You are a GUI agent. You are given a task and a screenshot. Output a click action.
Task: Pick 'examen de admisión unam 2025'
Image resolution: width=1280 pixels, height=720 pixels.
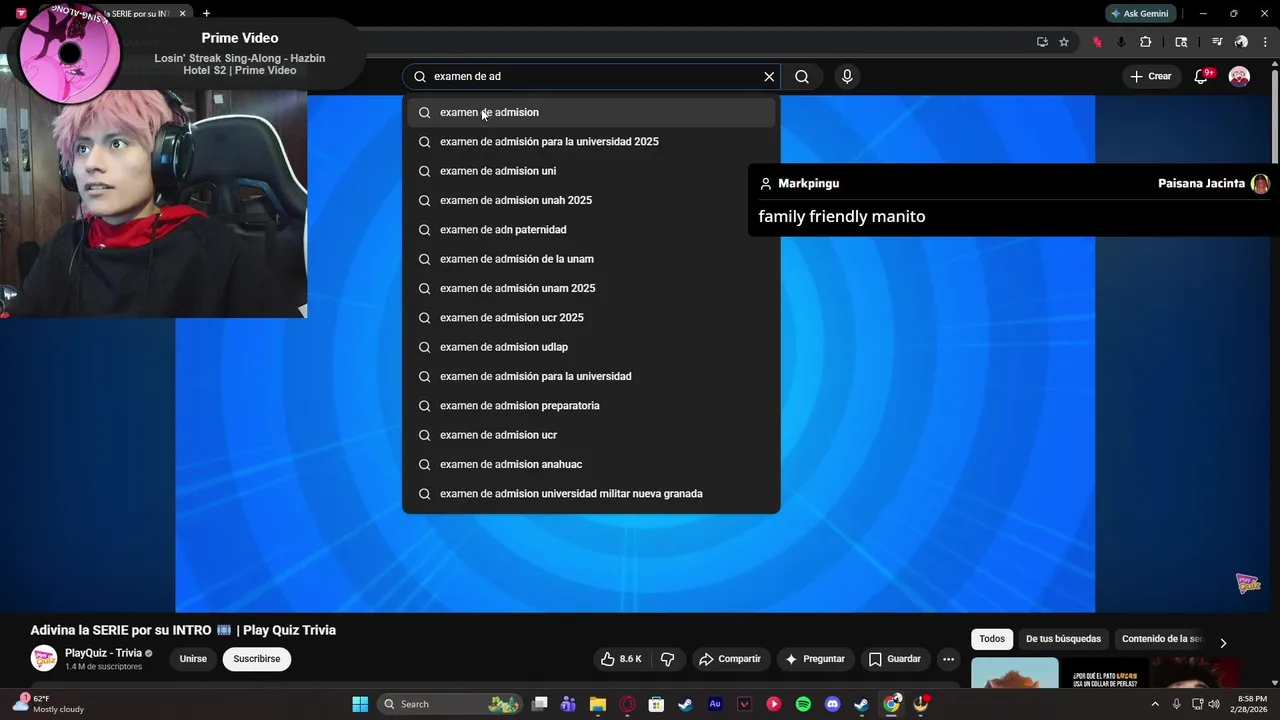(x=591, y=288)
